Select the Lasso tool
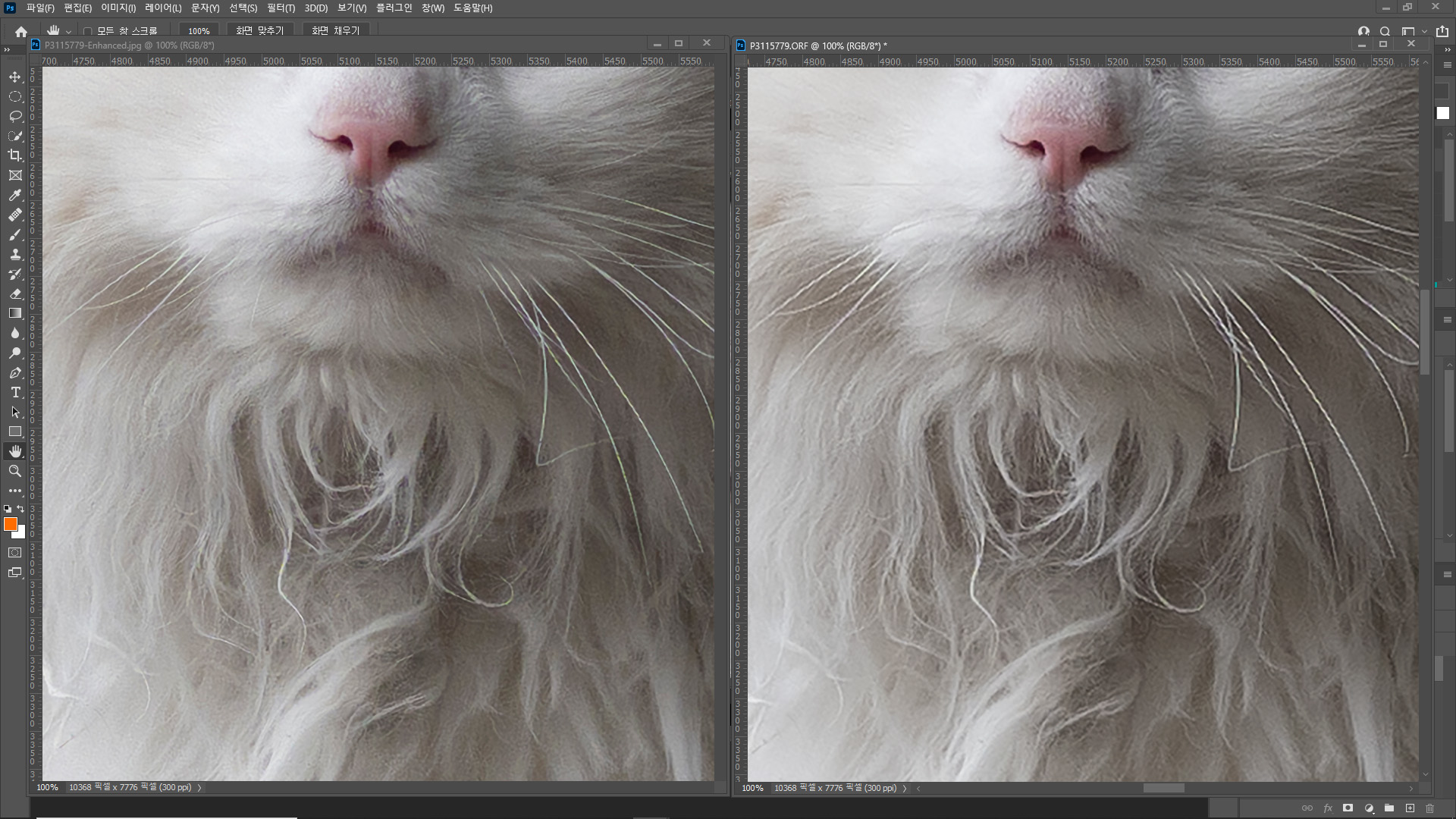1456x819 pixels. tap(15, 116)
